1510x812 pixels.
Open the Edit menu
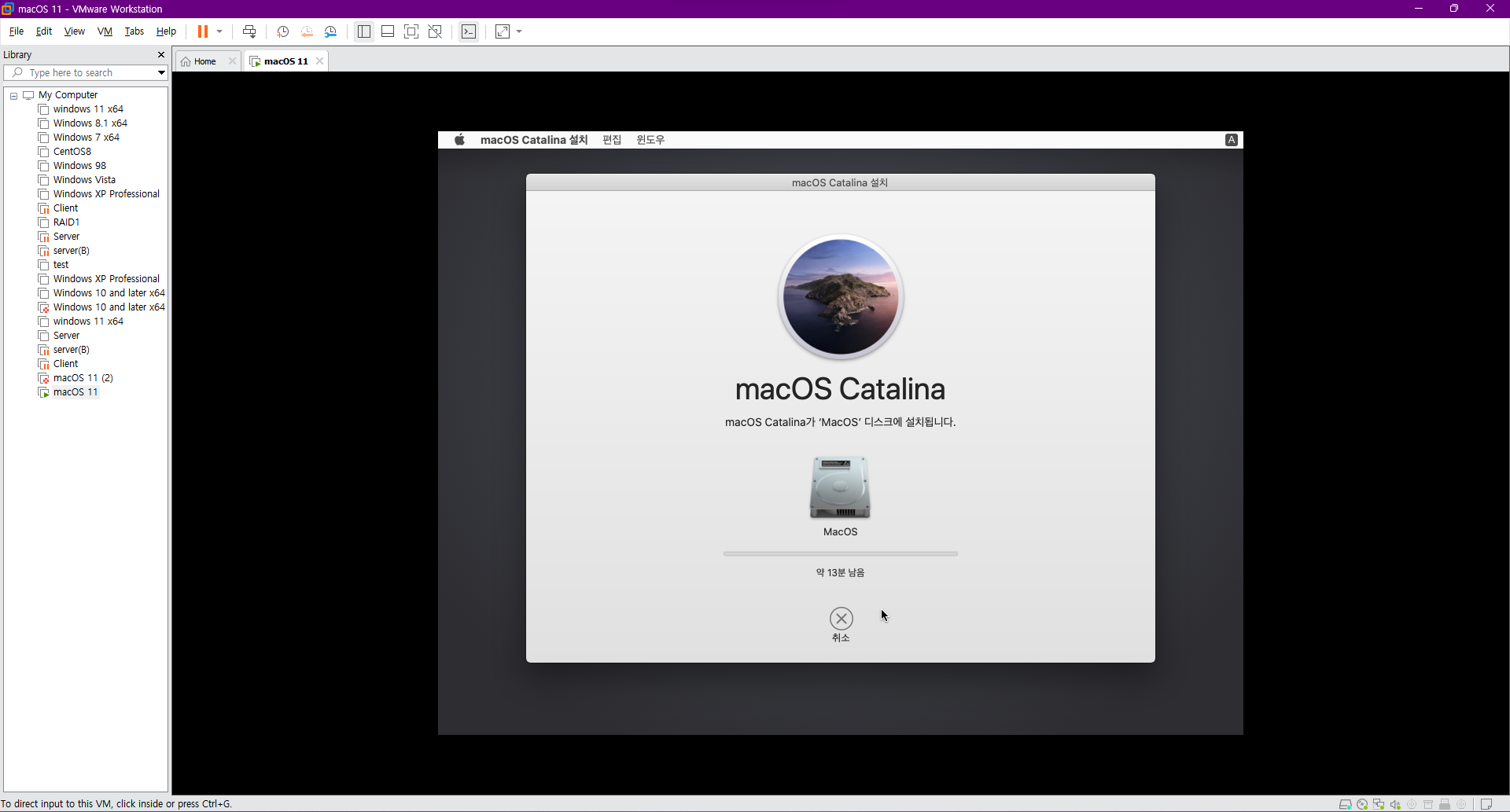click(44, 31)
